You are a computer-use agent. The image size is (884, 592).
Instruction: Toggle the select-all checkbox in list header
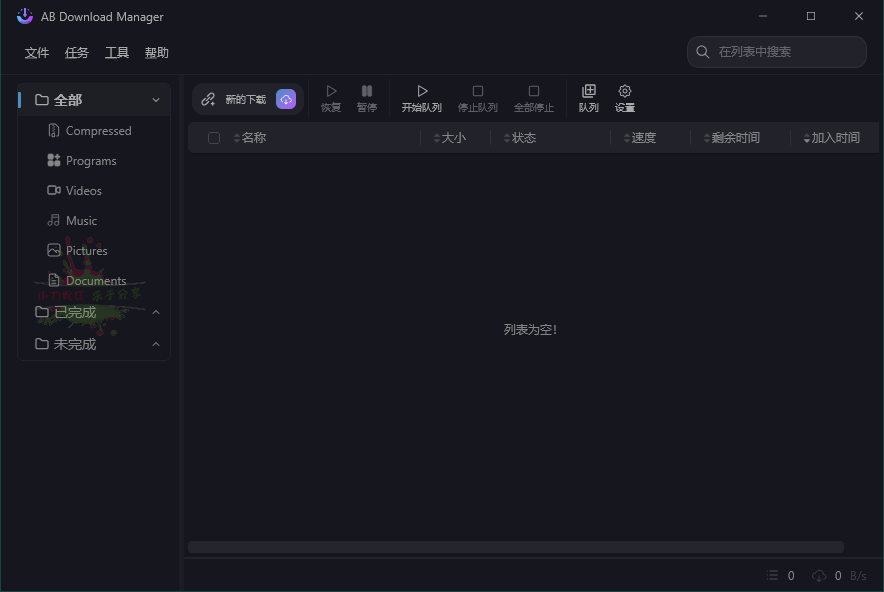pos(214,137)
